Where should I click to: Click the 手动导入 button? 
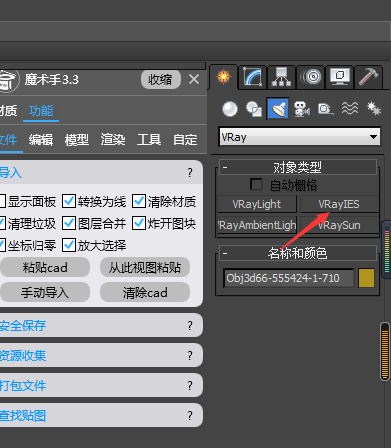45,292
